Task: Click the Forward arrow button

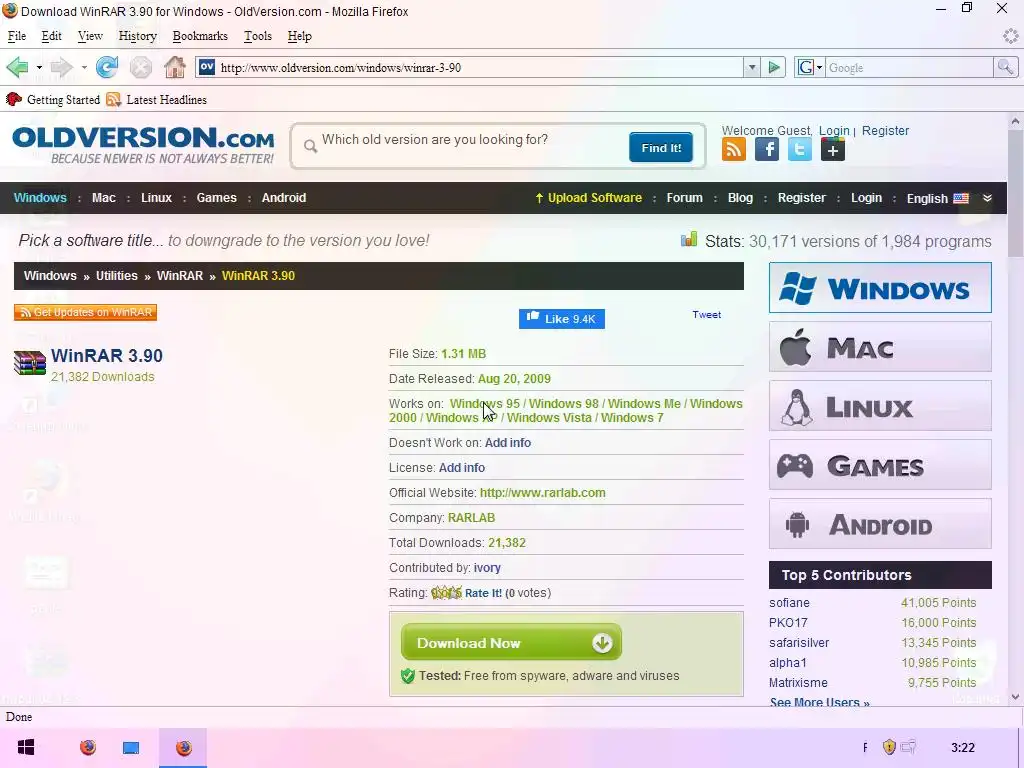Action: (x=61, y=67)
